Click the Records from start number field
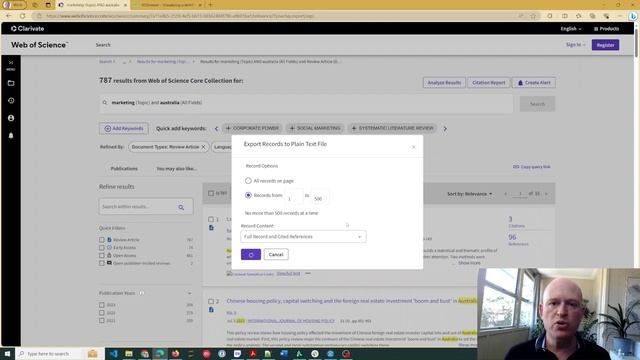Screen dimensions: 640x360 [294, 196]
